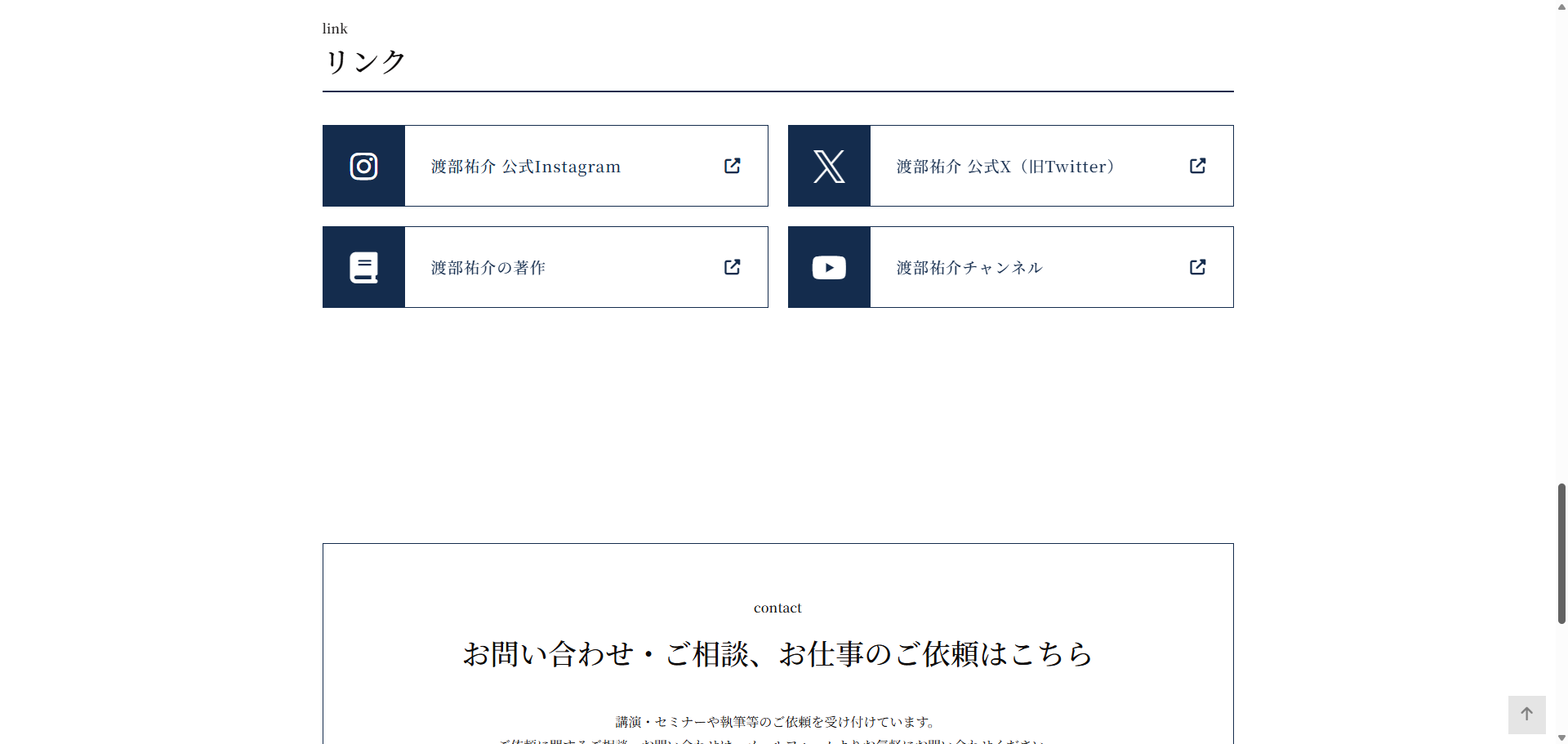Open 渡部祐介 公式Instagram link
Screen dimensions: 1568x744
click(546, 166)
